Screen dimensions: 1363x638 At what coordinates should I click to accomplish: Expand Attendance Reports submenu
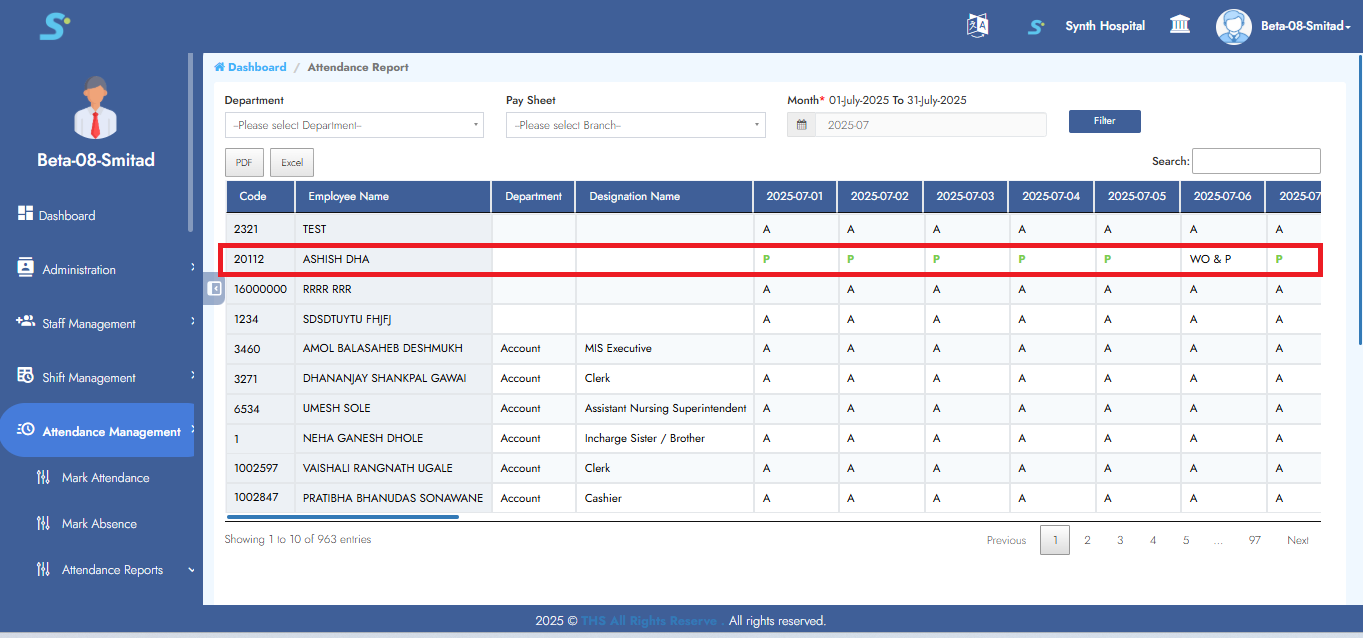click(x=112, y=570)
